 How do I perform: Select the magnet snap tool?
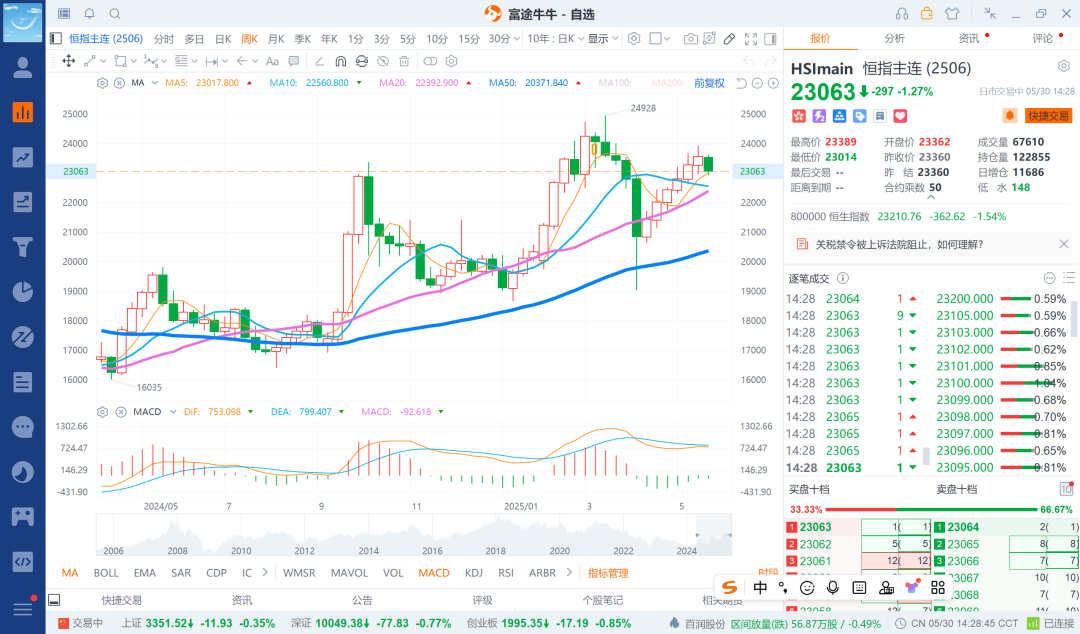[x=340, y=61]
